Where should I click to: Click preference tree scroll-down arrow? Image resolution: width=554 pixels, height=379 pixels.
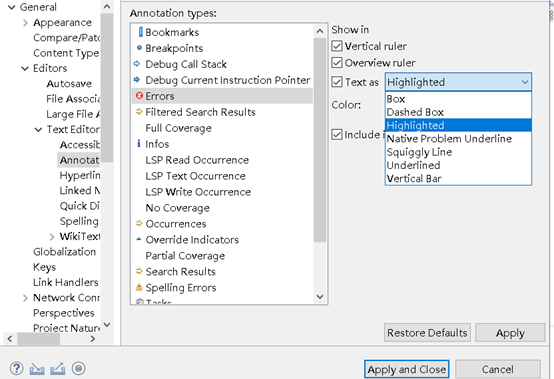(x=107, y=324)
